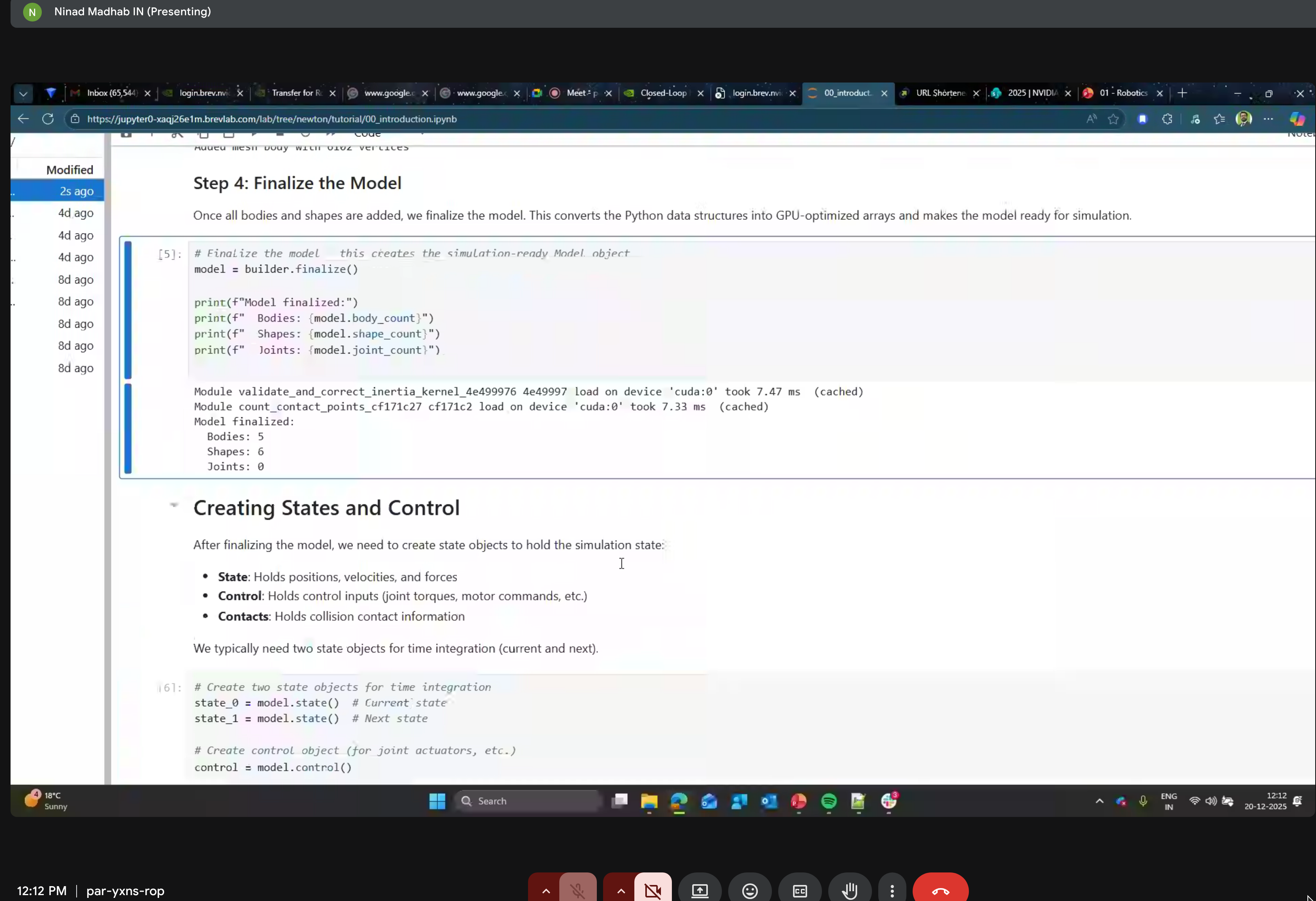Image resolution: width=1316 pixels, height=901 pixels.
Task: Open Meet more options menu
Action: 891,890
